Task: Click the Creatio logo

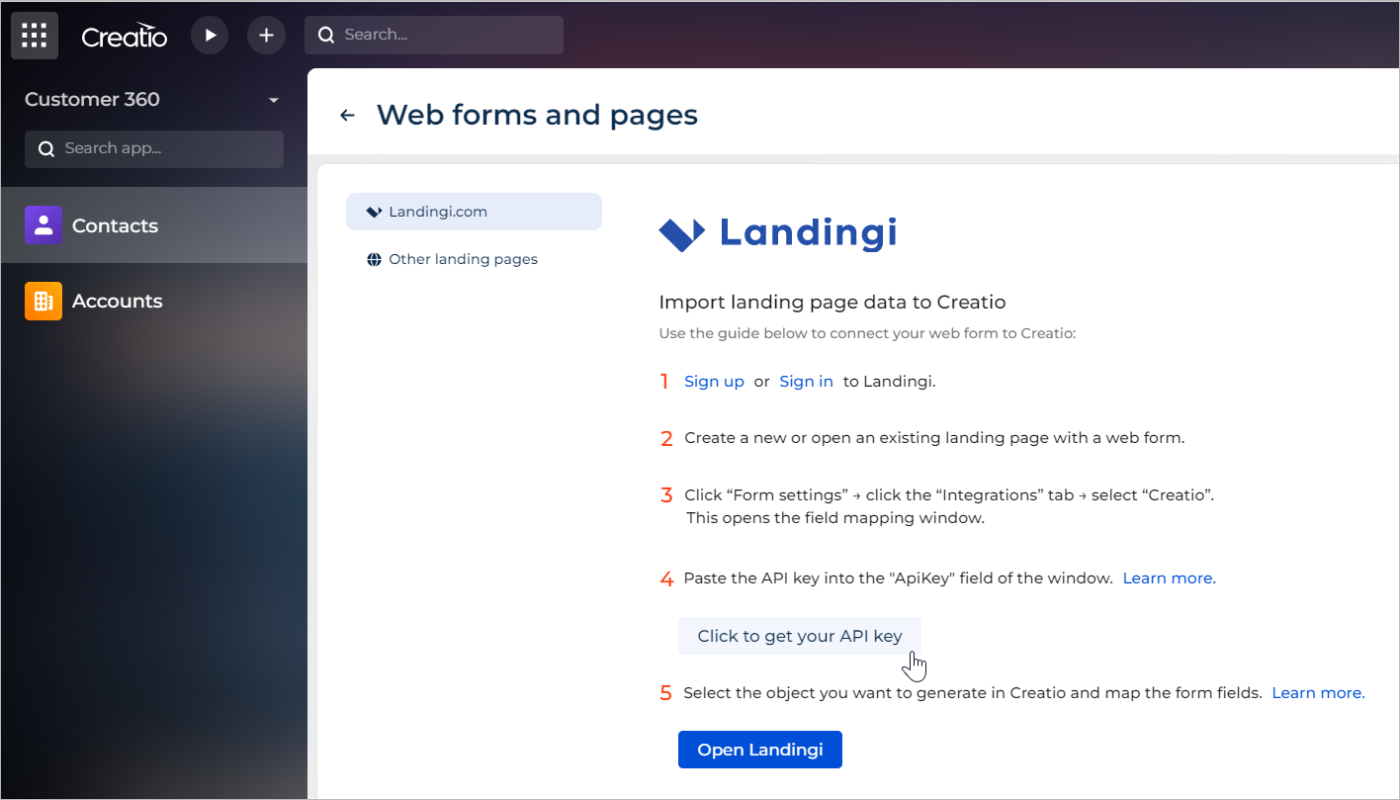Action: [124, 35]
